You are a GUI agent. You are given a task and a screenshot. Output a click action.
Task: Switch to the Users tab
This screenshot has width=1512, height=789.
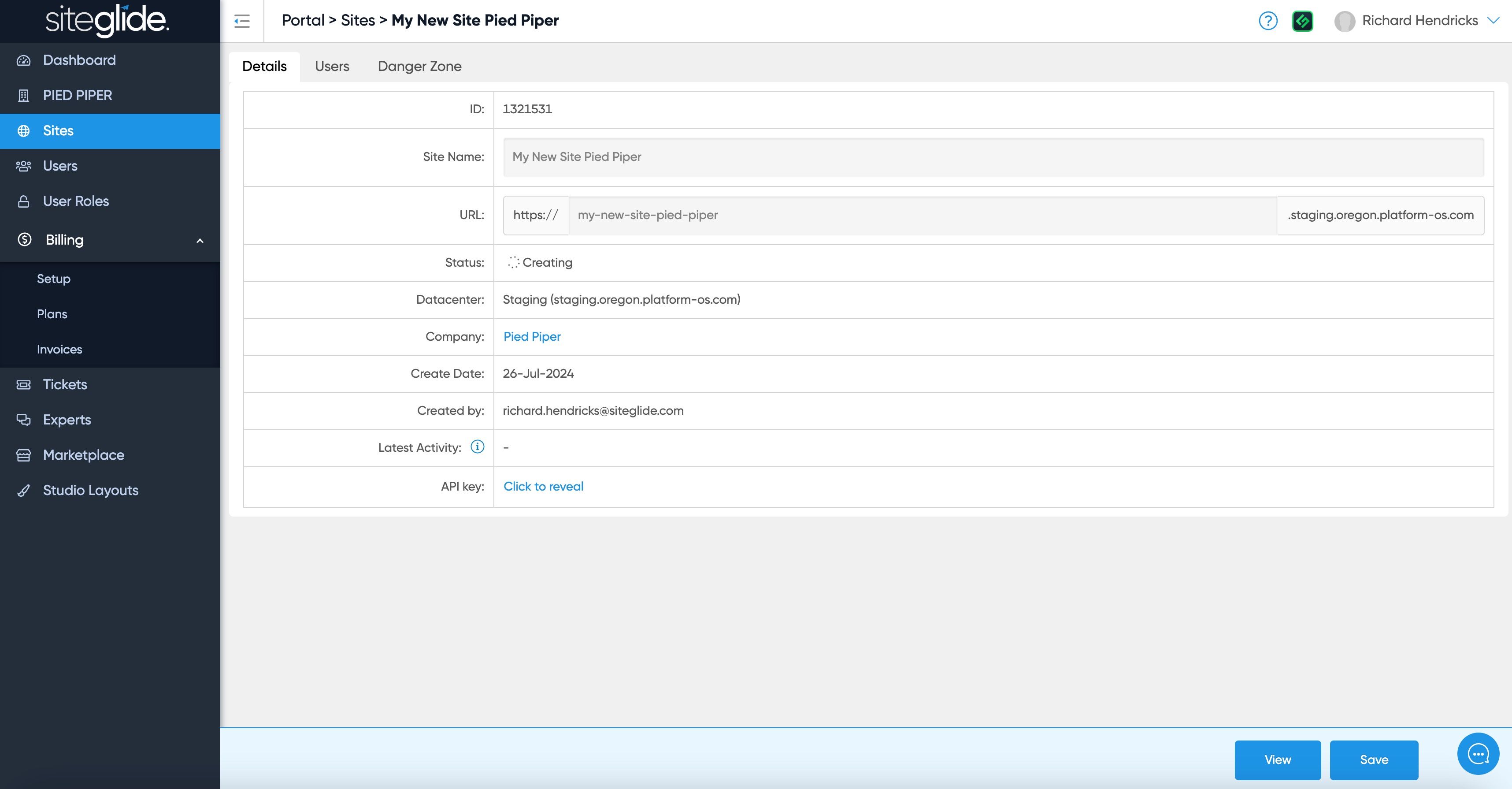tap(332, 66)
